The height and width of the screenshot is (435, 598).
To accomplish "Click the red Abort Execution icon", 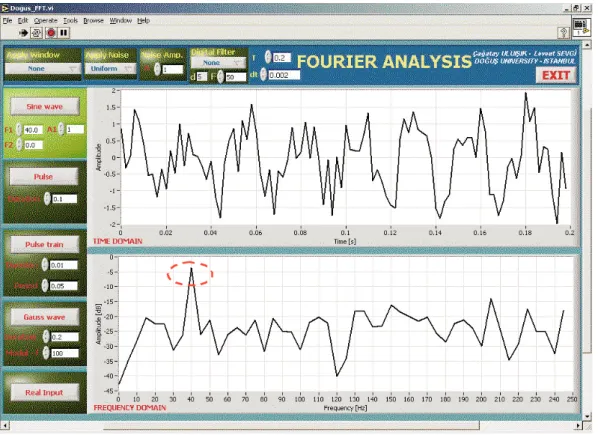I will tap(51, 33).
